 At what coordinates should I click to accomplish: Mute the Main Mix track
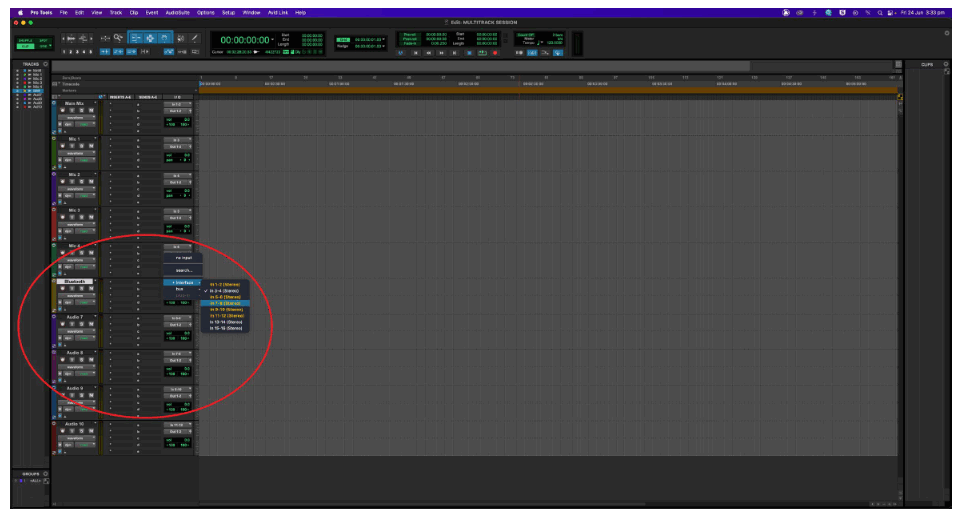click(91, 111)
